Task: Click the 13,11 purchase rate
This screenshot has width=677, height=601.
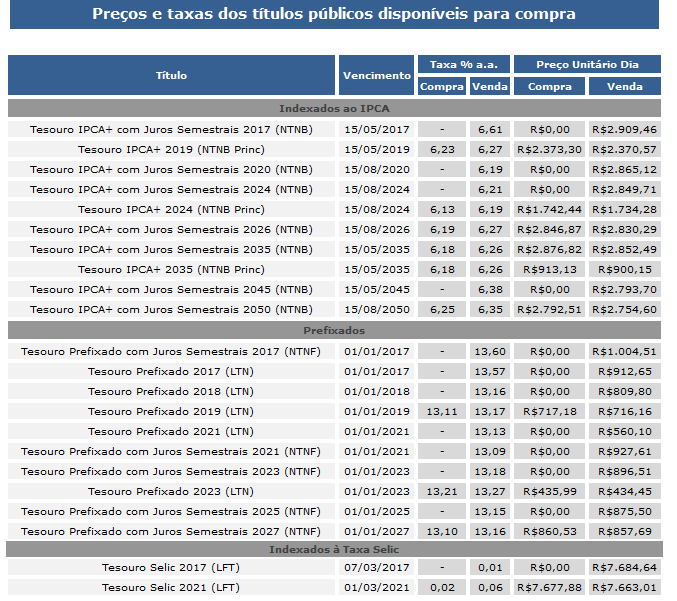Action: (442, 411)
